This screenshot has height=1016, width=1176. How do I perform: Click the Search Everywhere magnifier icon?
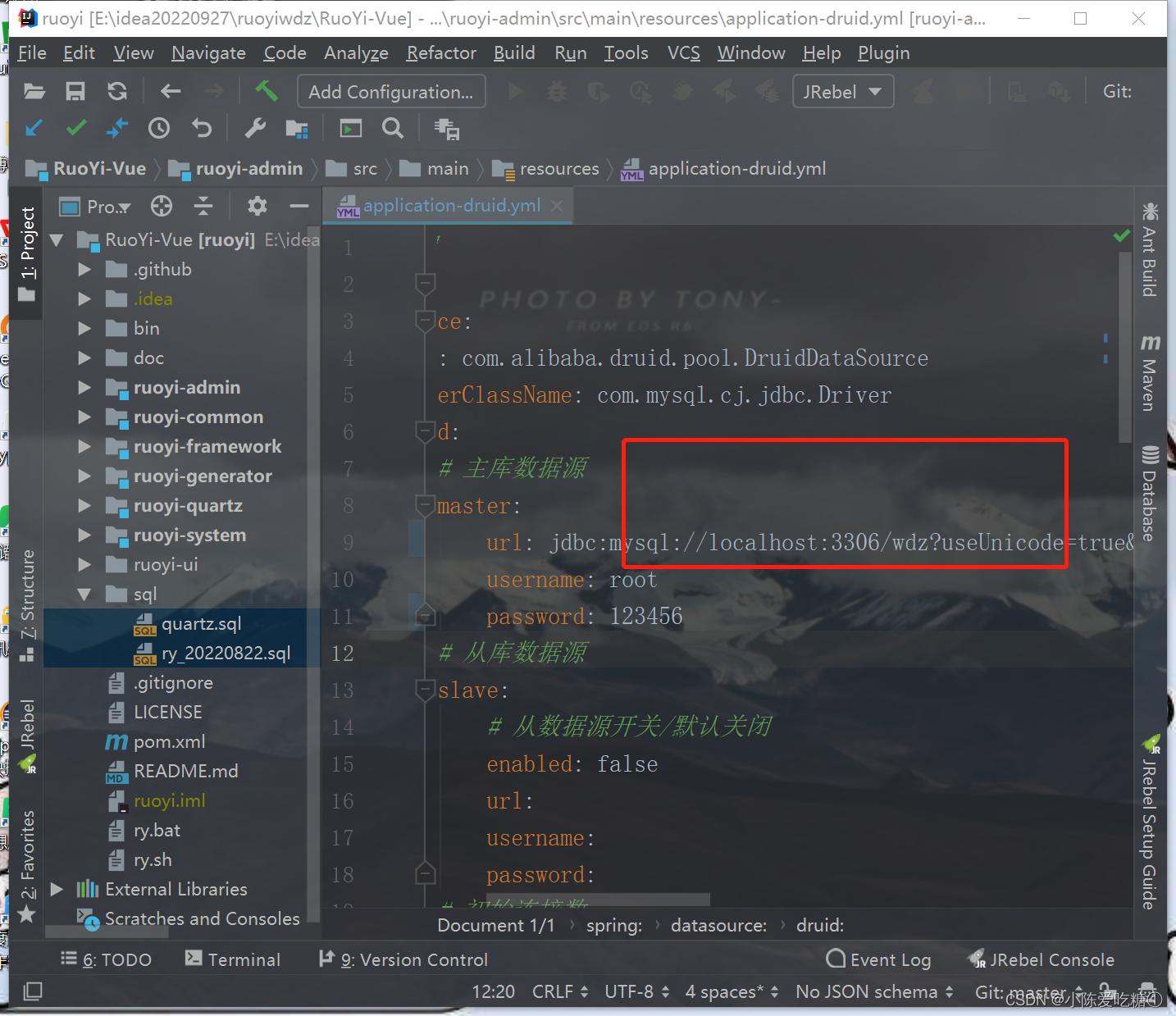click(x=393, y=128)
